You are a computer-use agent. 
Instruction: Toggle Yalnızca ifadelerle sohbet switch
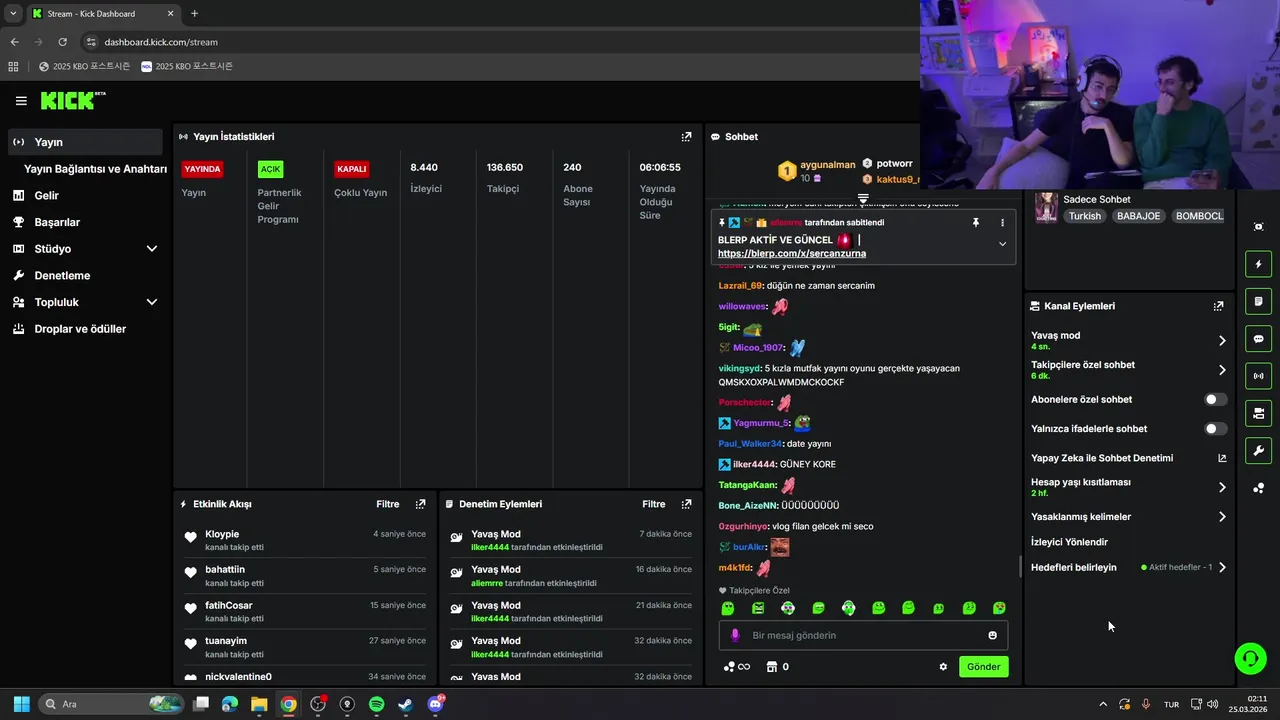(1215, 429)
